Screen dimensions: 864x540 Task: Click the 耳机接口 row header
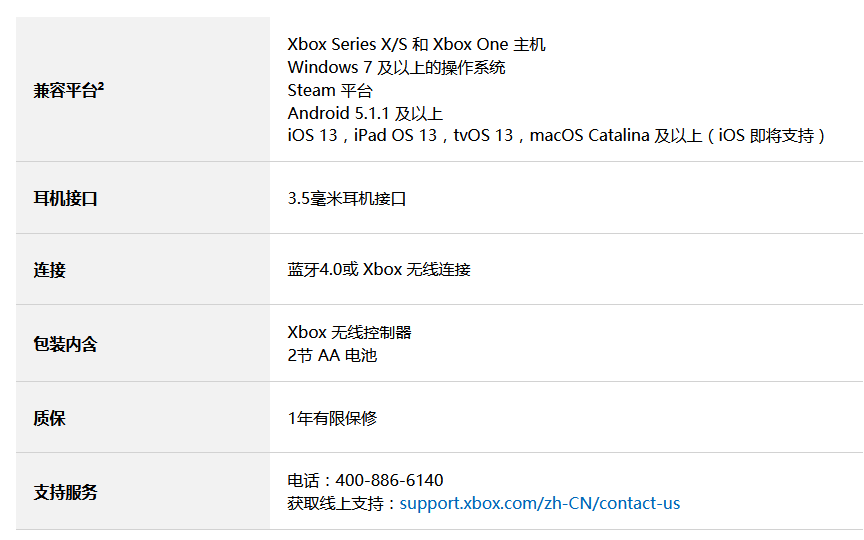66,198
